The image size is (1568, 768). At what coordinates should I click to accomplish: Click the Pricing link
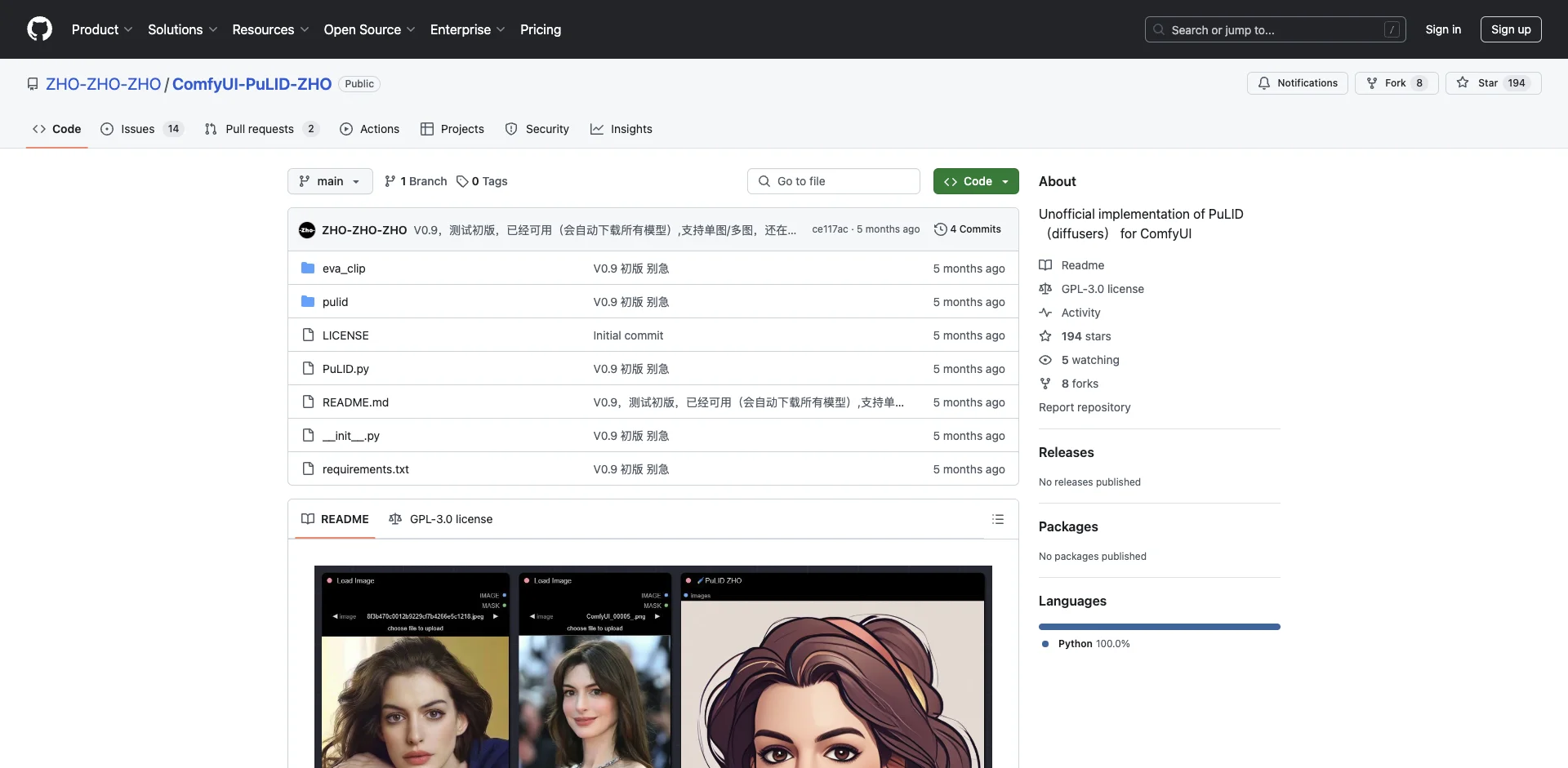pyautogui.click(x=541, y=29)
